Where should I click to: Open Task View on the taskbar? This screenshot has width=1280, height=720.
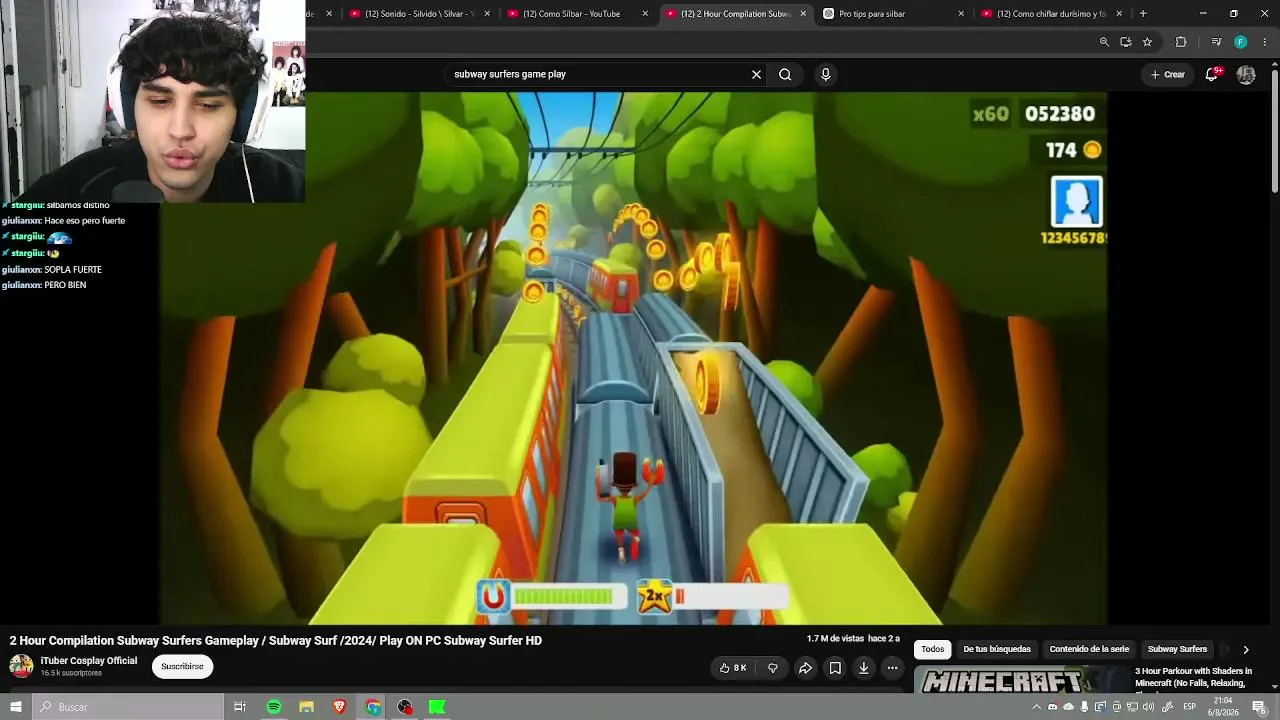coord(240,707)
